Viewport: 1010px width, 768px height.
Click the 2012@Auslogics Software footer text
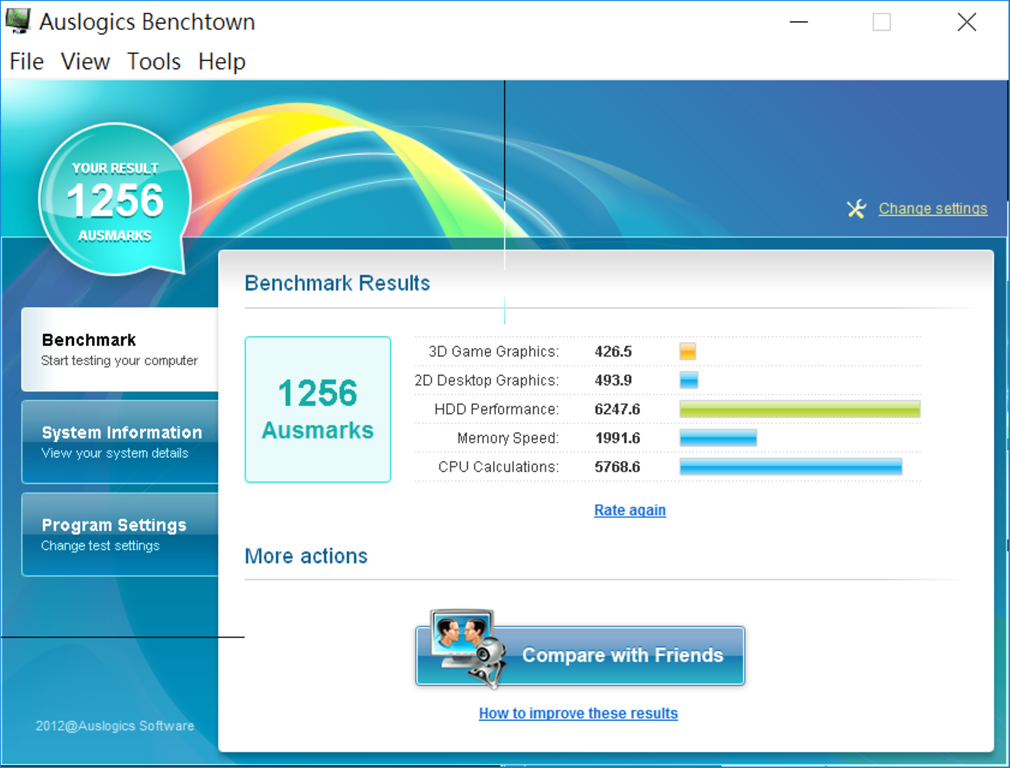115,725
